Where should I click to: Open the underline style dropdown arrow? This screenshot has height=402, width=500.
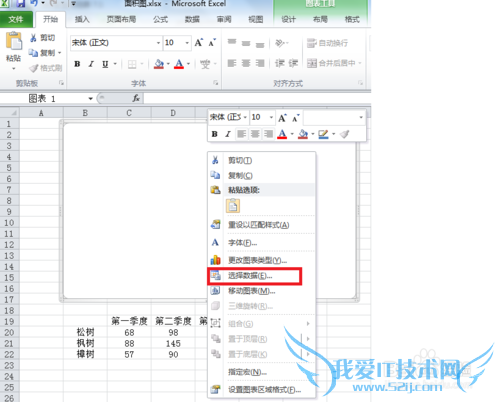tap(115, 64)
